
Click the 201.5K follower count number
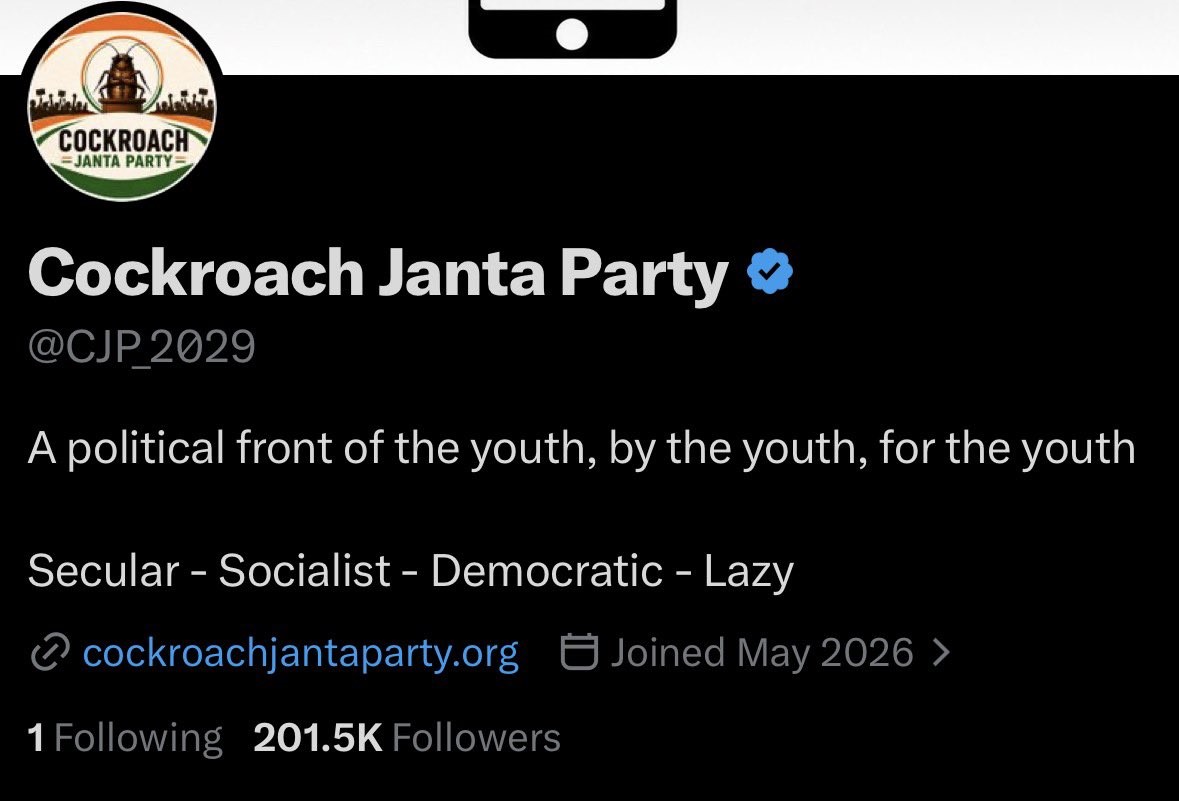[318, 738]
